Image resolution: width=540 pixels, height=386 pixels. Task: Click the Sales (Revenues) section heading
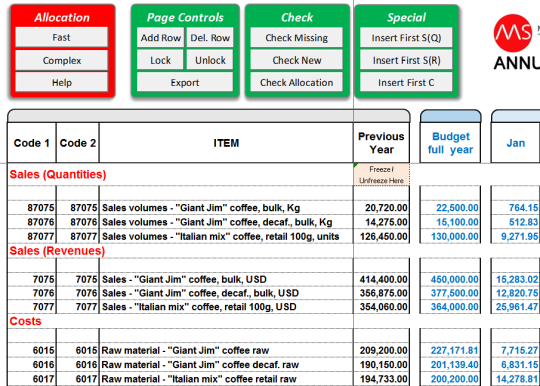[x=57, y=251]
